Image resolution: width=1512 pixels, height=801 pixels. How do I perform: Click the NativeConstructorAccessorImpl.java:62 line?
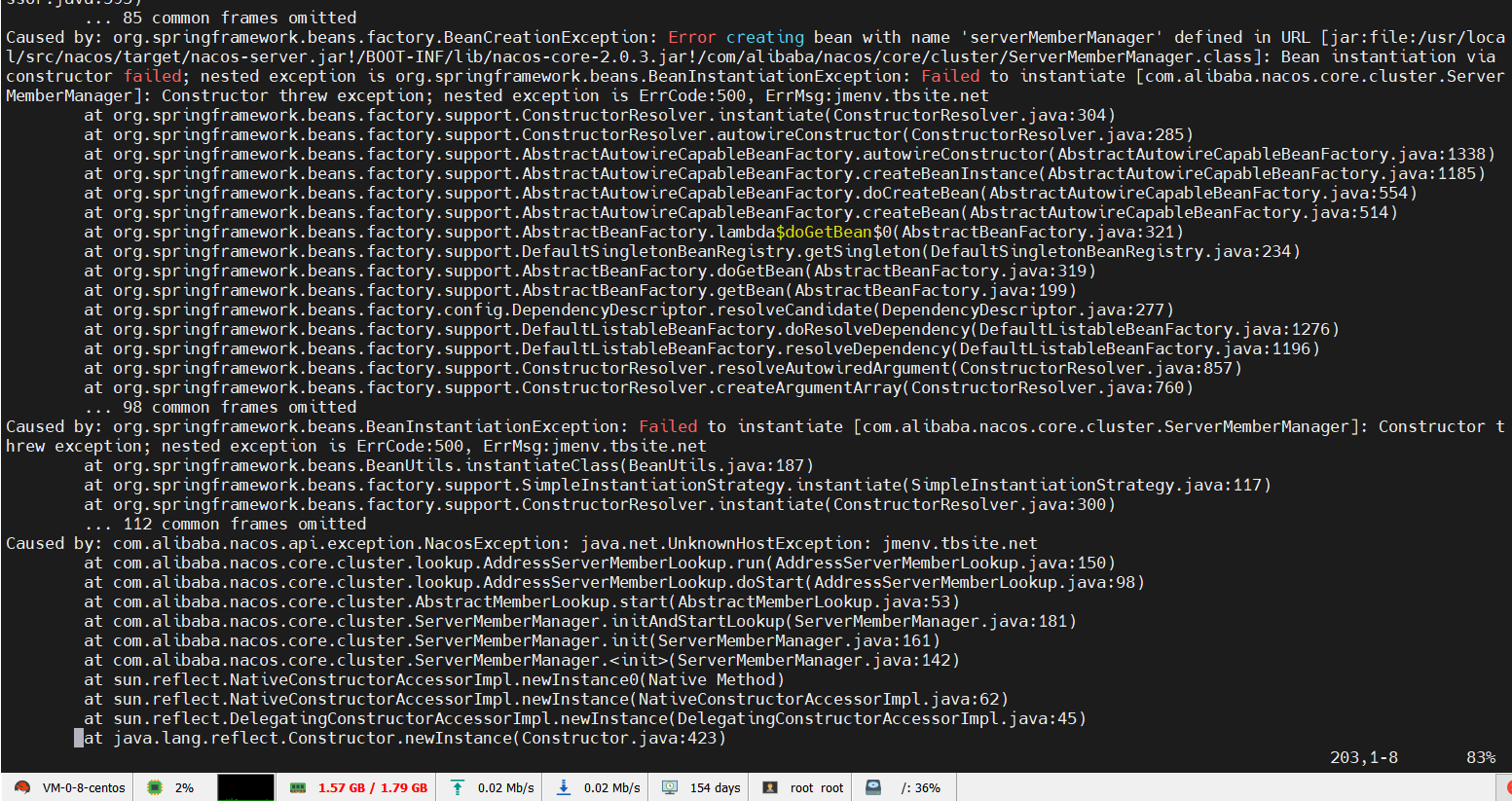[546, 699]
